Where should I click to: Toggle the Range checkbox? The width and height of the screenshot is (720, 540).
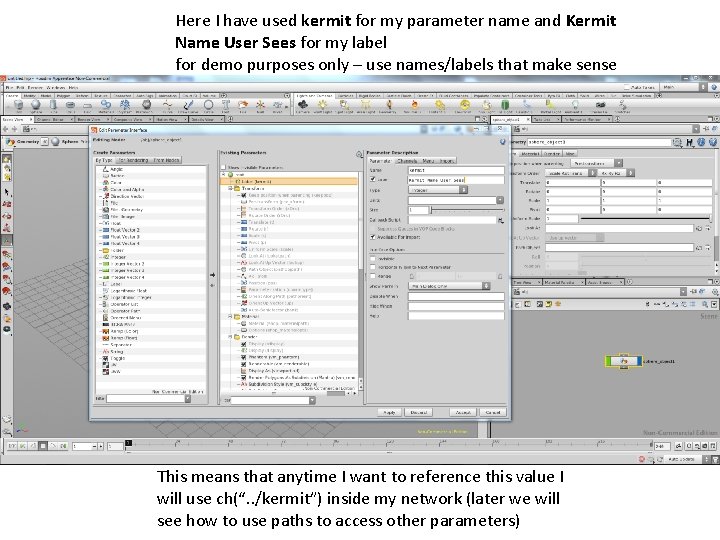[x=373, y=276]
